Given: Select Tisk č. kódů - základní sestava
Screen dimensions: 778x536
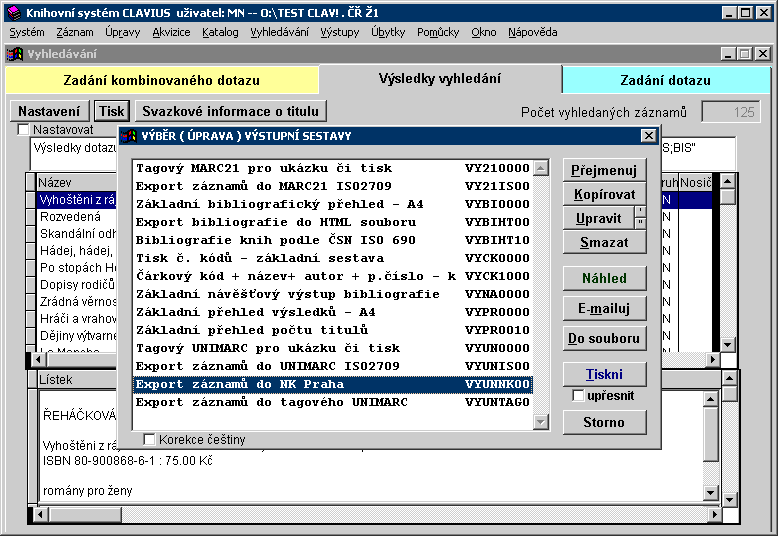Looking at the screenshot, I should tap(333, 258).
